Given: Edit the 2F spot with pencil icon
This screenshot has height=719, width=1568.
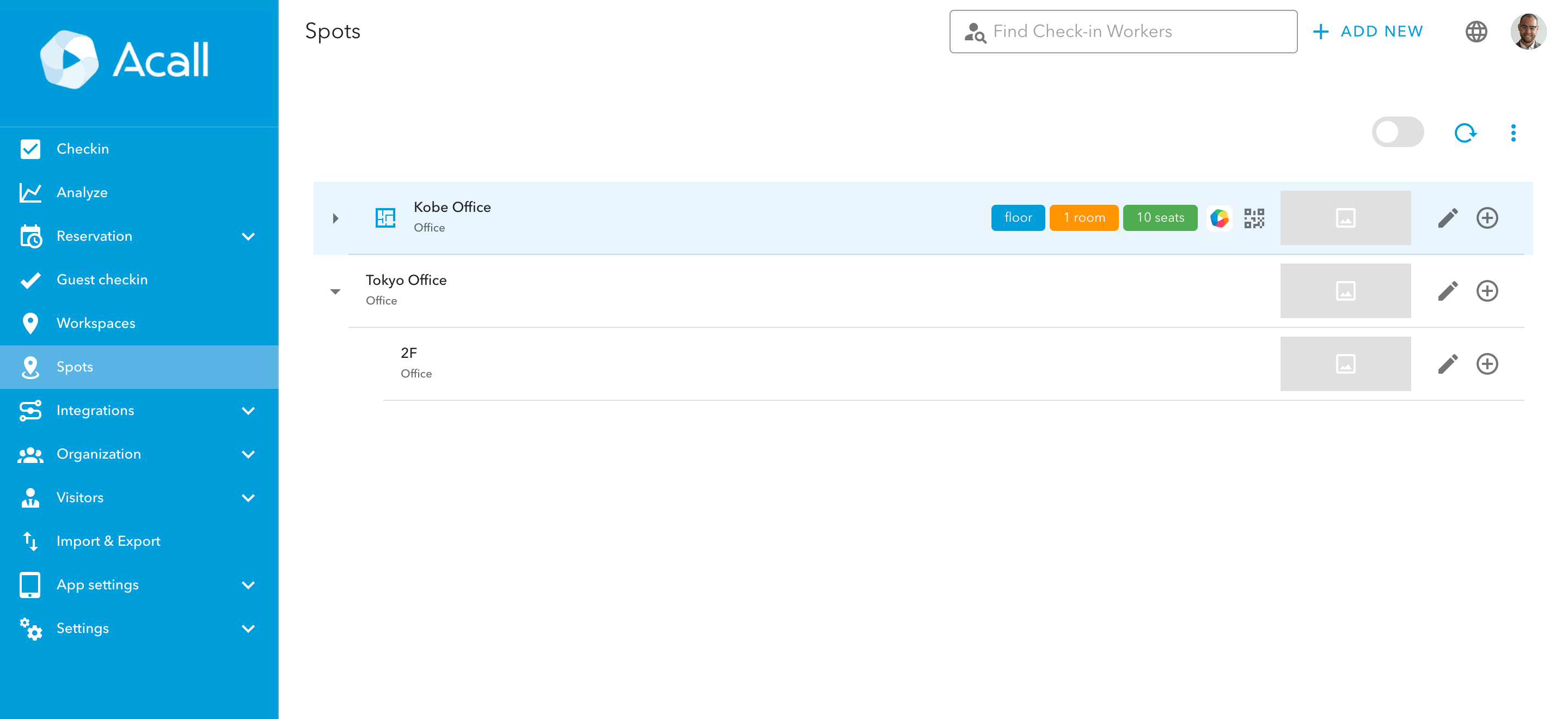Looking at the screenshot, I should point(1448,364).
